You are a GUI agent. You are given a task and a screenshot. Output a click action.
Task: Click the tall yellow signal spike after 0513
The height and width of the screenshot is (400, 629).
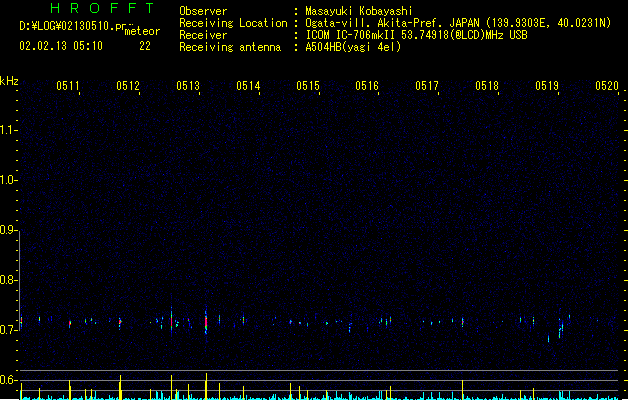(206, 386)
